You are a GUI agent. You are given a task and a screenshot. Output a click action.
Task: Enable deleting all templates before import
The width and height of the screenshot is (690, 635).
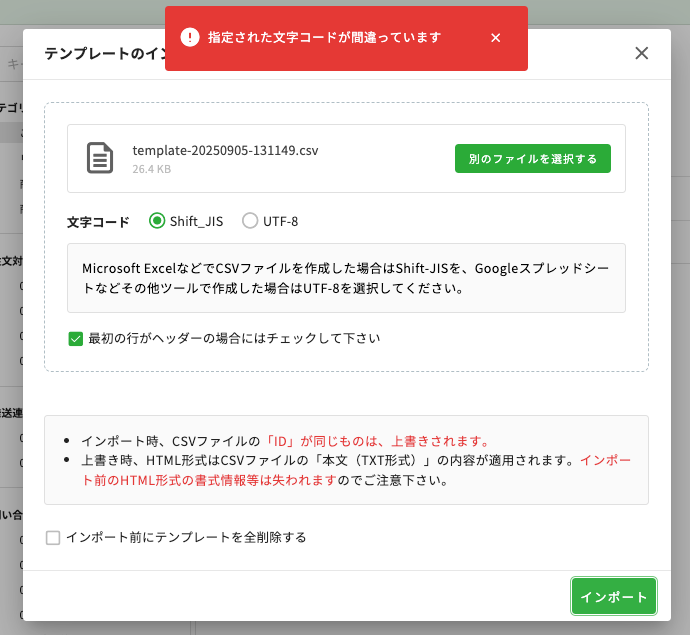53,538
